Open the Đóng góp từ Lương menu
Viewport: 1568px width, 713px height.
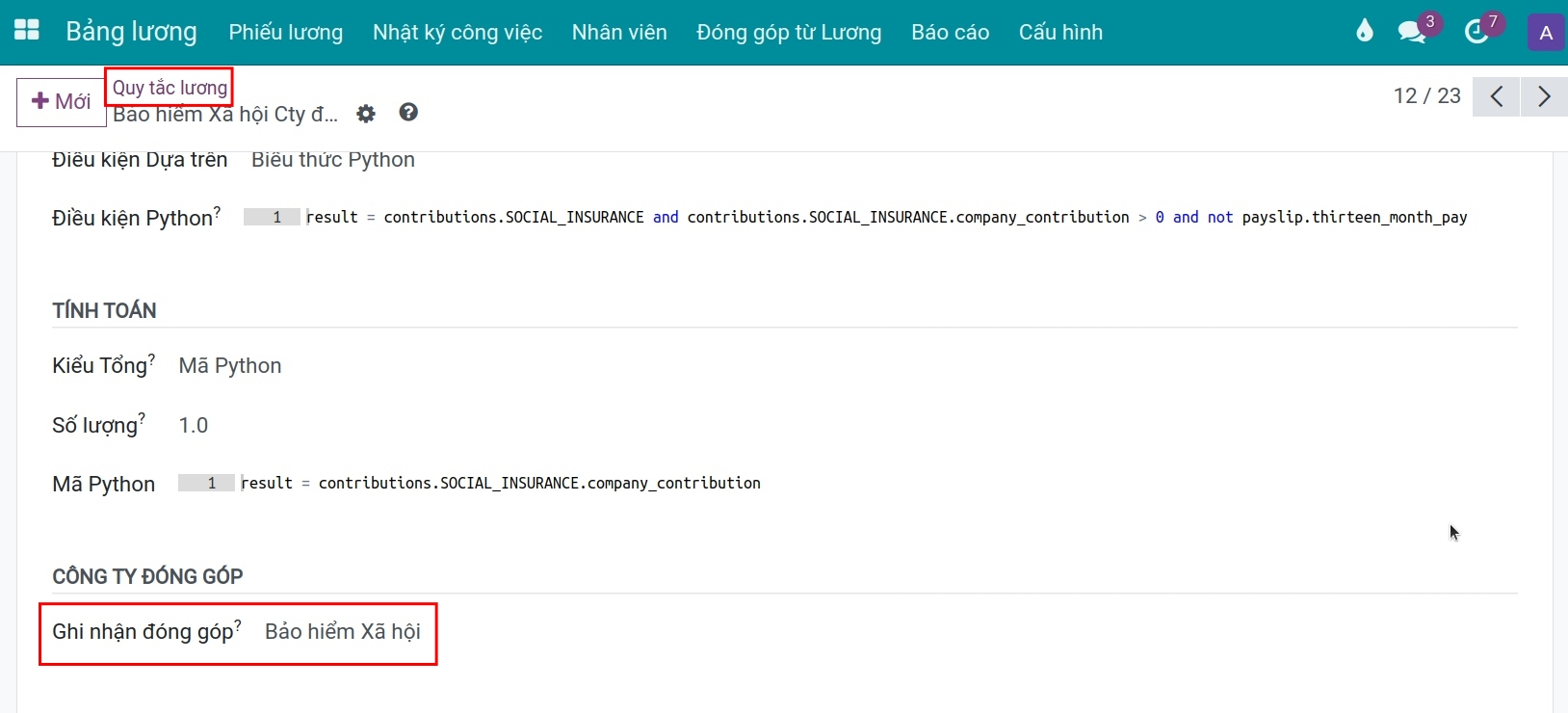point(789,33)
